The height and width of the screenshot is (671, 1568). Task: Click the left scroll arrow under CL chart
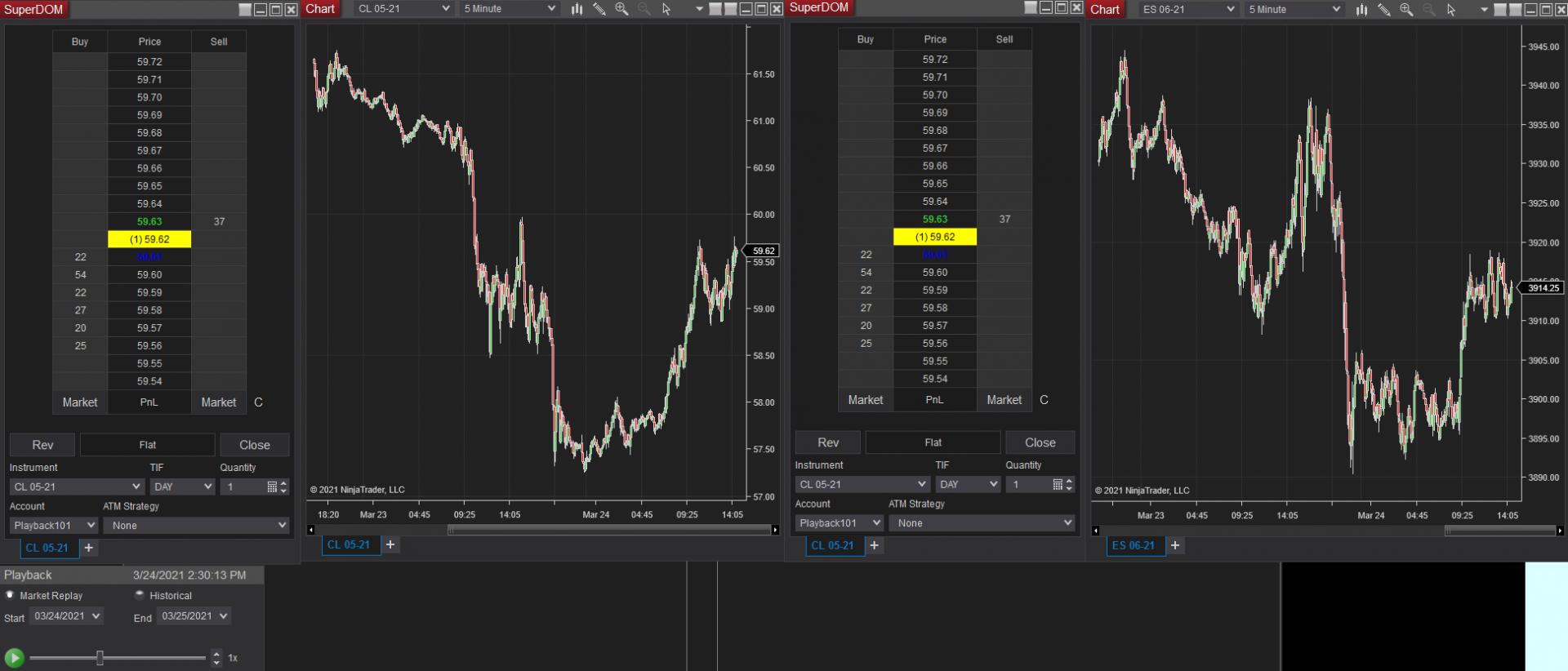coord(310,530)
